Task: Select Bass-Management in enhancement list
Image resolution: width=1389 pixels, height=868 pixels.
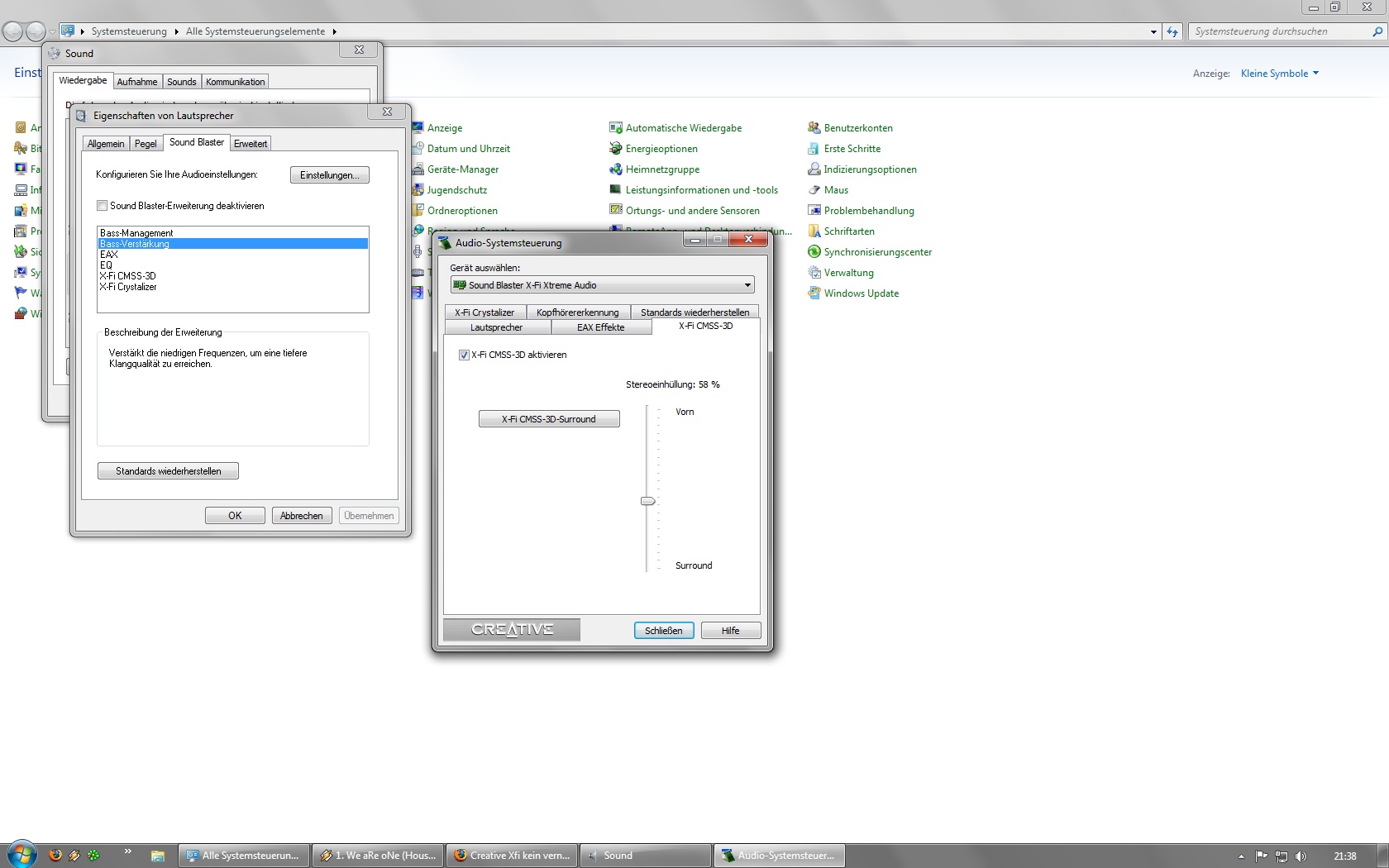Action: [x=232, y=233]
